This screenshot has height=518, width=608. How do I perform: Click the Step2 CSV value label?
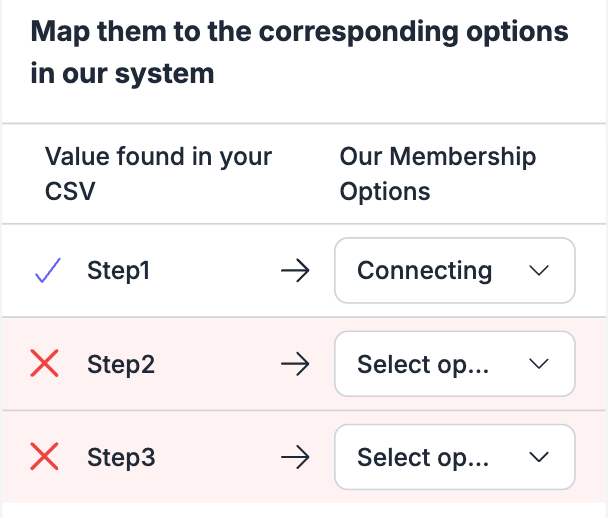(121, 364)
